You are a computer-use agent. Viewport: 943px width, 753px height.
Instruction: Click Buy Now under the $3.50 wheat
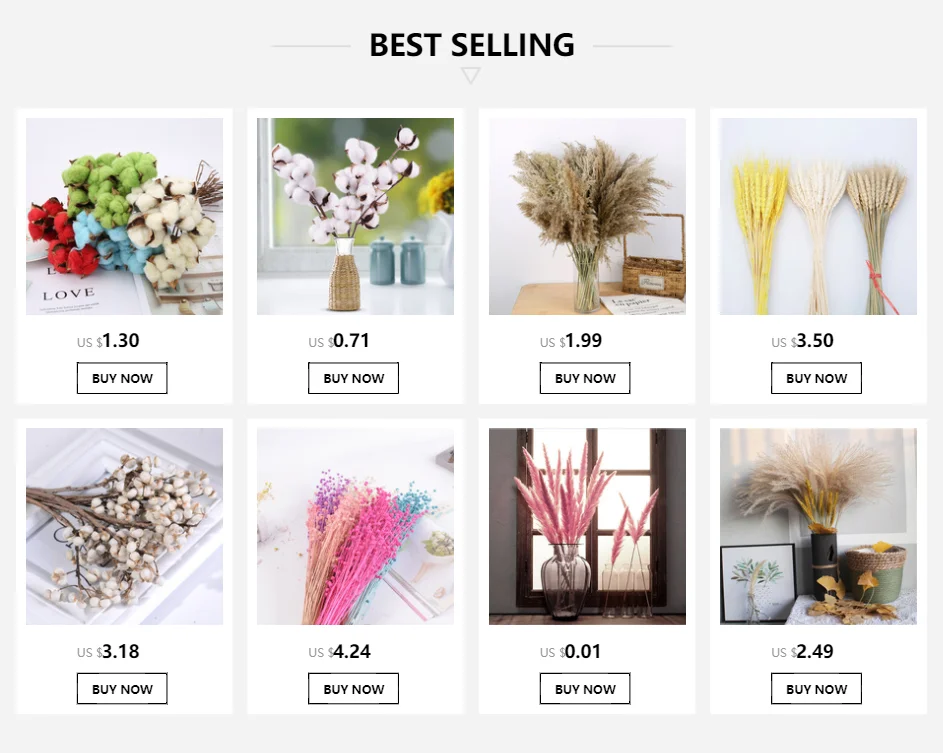click(x=816, y=378)
